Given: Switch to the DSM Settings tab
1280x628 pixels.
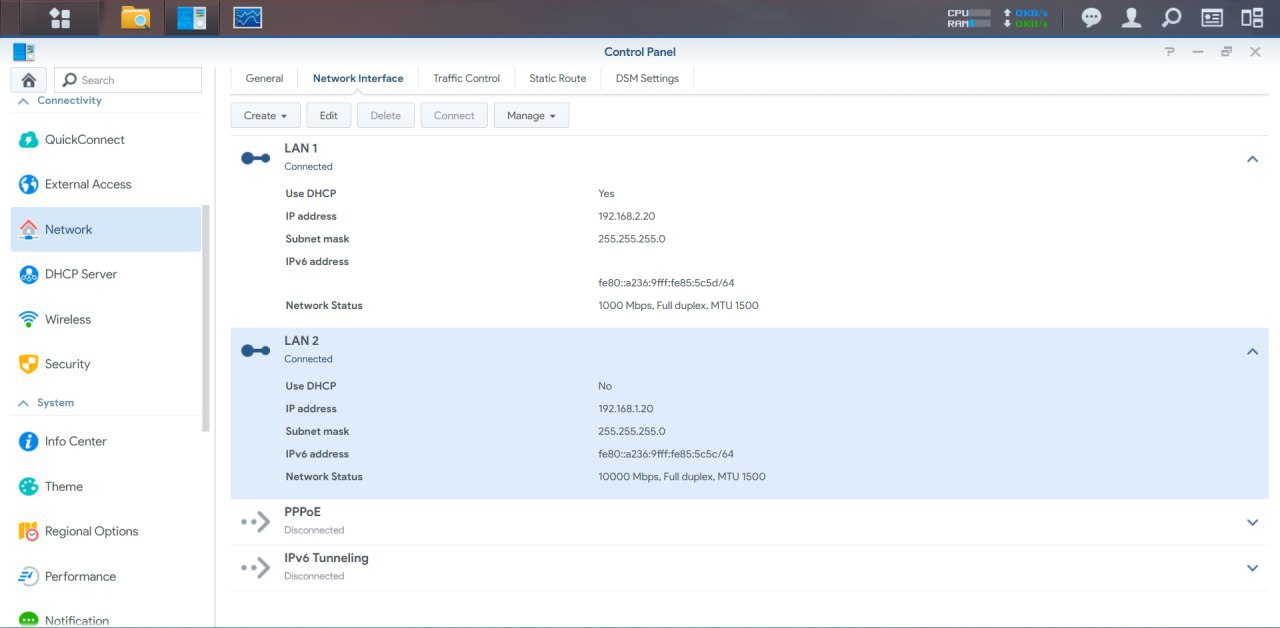Looking at the screenshot, I should pos(647,78).
